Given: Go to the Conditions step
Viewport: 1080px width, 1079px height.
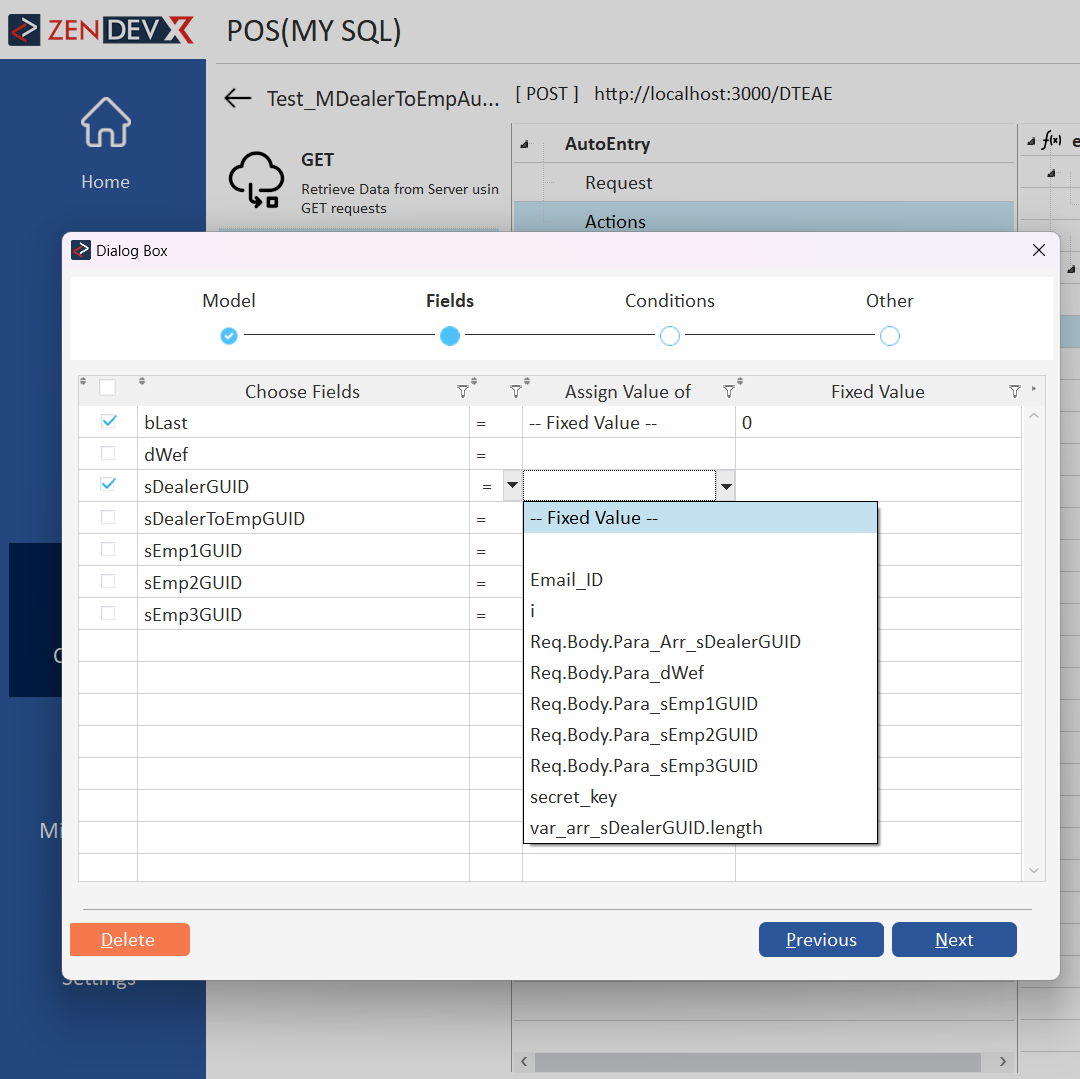Looking at the screenshot, I should (x=670, y=336).
